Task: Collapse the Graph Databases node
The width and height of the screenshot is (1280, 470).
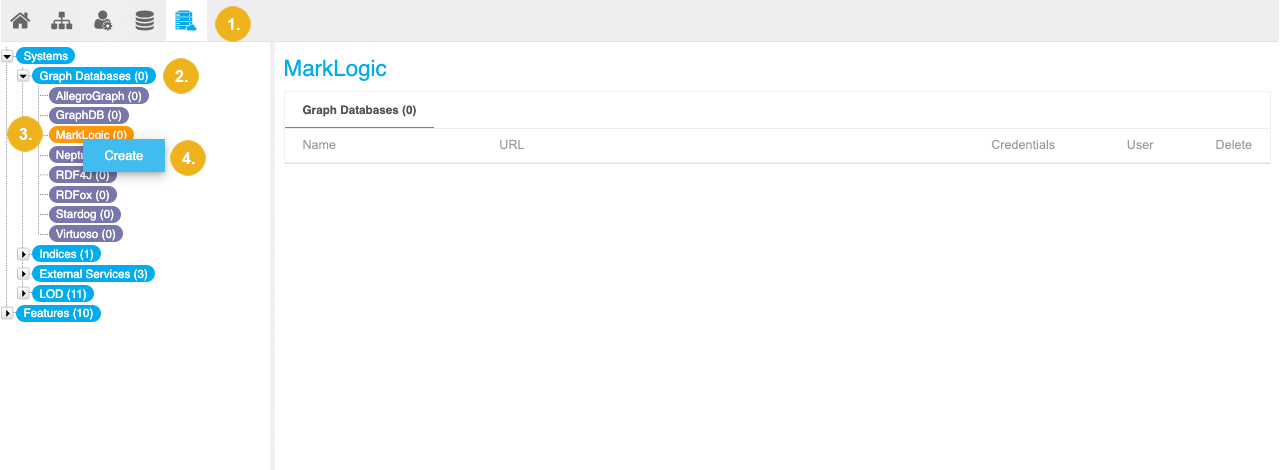Action: click(x=23, y=76)
